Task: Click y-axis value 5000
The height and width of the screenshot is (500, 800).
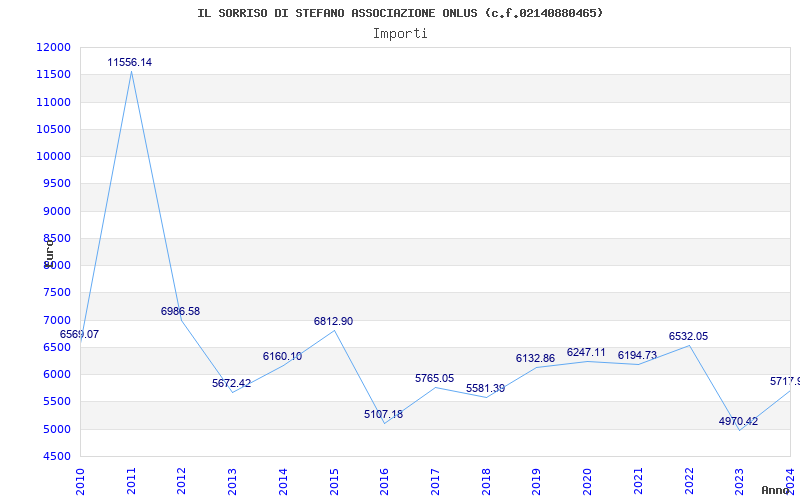Action: pos(56,430)
